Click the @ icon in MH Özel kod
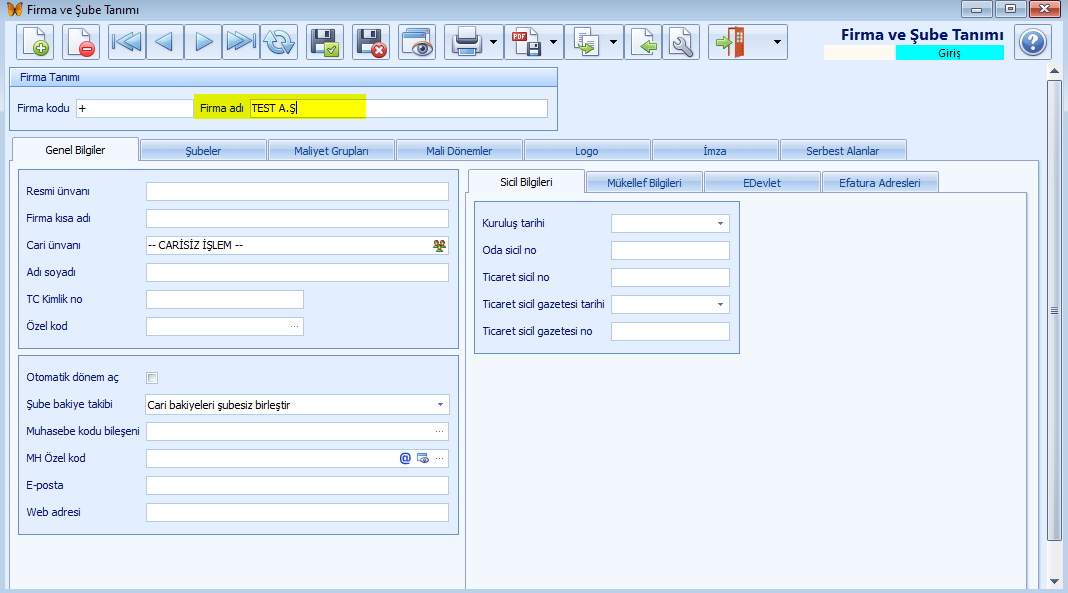The width and height of the screenshot is (1068, 593). click(405, 458)
